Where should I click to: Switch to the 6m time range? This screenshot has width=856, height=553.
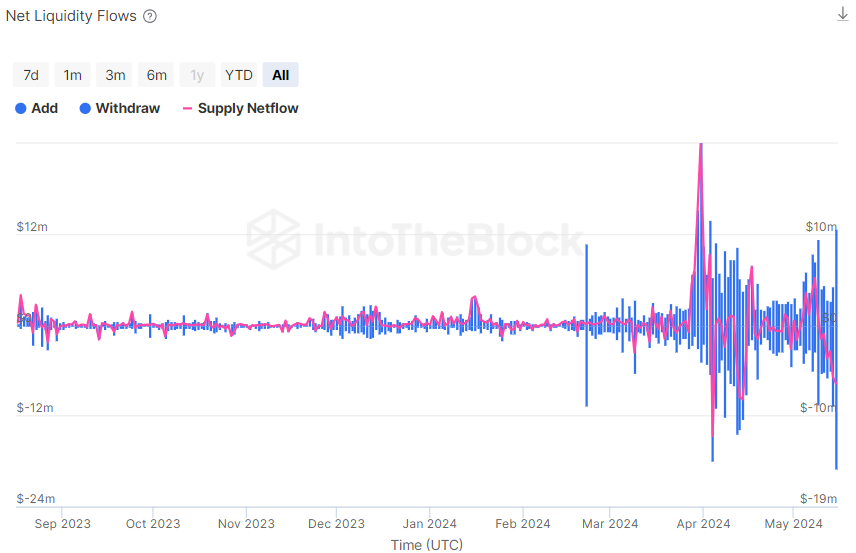pos(157,75)
